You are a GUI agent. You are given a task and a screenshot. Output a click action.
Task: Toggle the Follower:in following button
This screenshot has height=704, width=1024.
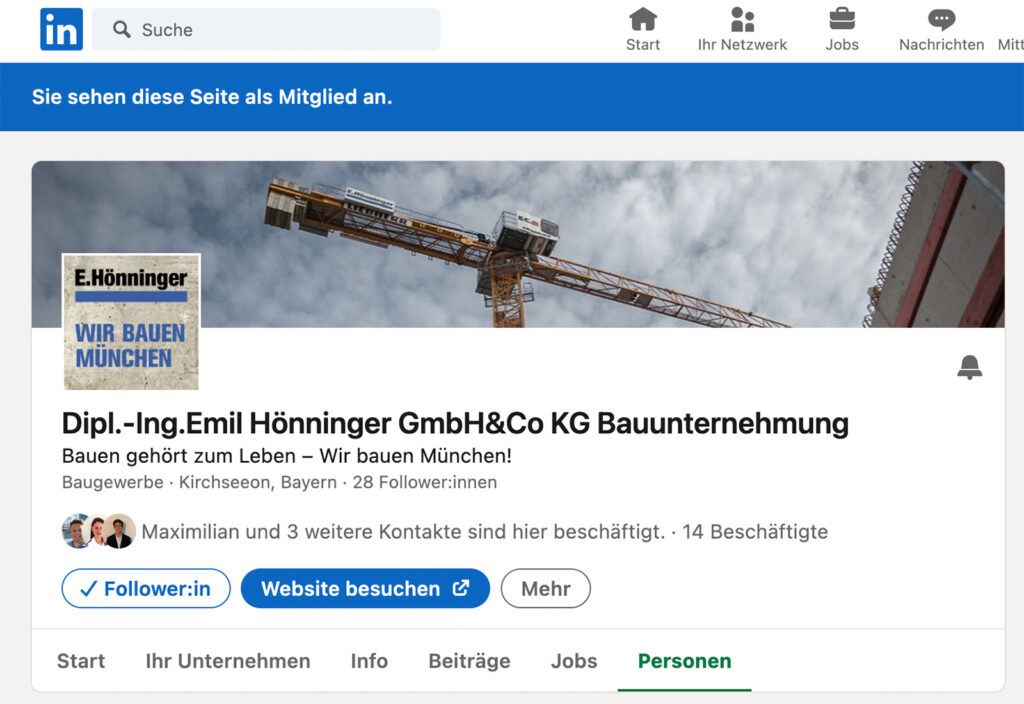point(146,588)
